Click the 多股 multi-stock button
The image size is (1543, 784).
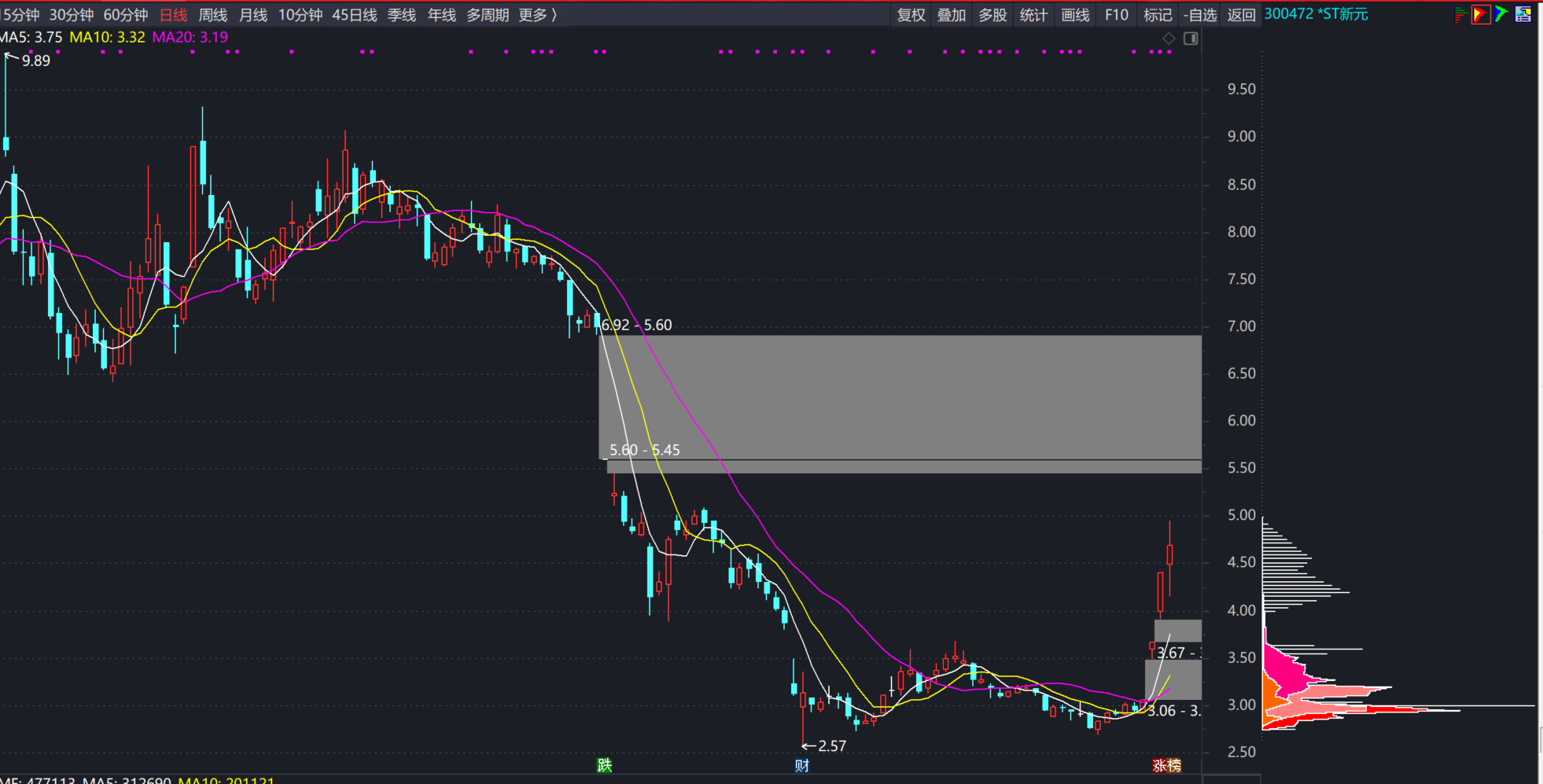tap(992, 15)
